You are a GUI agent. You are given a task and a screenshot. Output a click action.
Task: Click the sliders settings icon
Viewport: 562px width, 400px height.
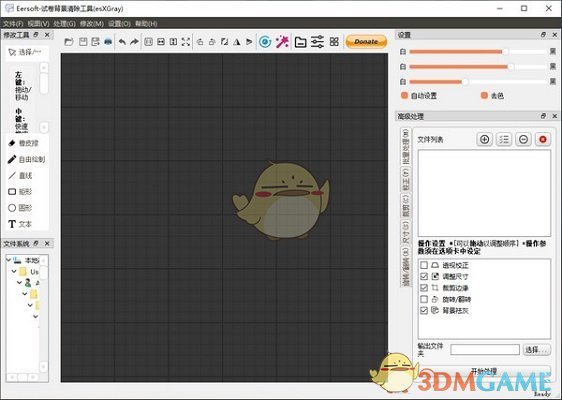317,42
